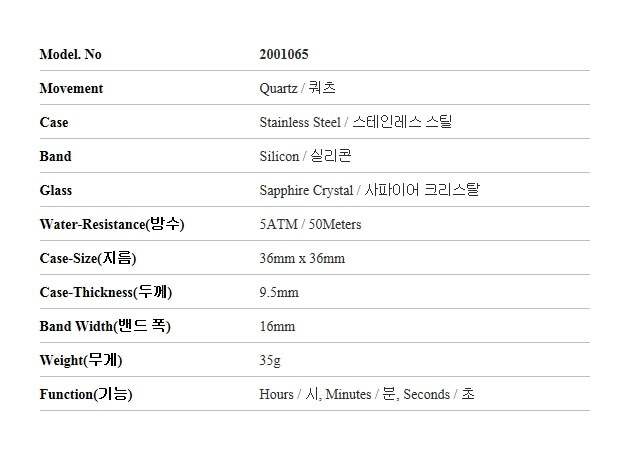Click the Band row label
Screen dimensions: 630x454
[55, 156]
